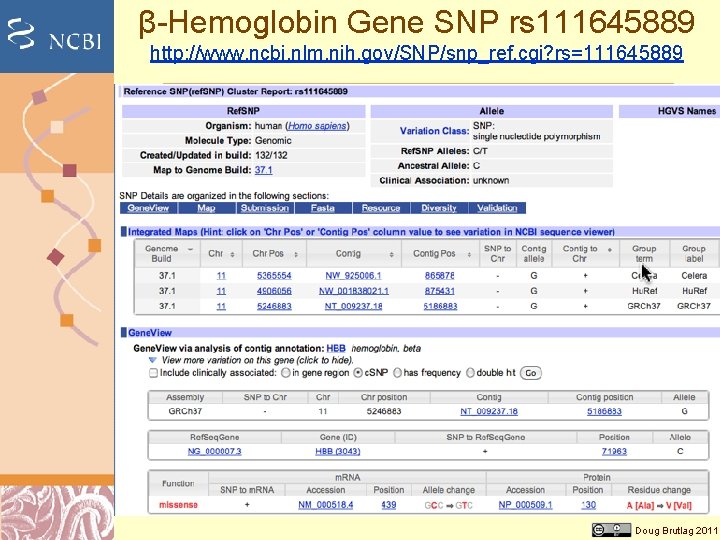Open chromosome 11 link in GRCh37 row
The width and height of the screenshot is (720, 540).
click(221, 306)
